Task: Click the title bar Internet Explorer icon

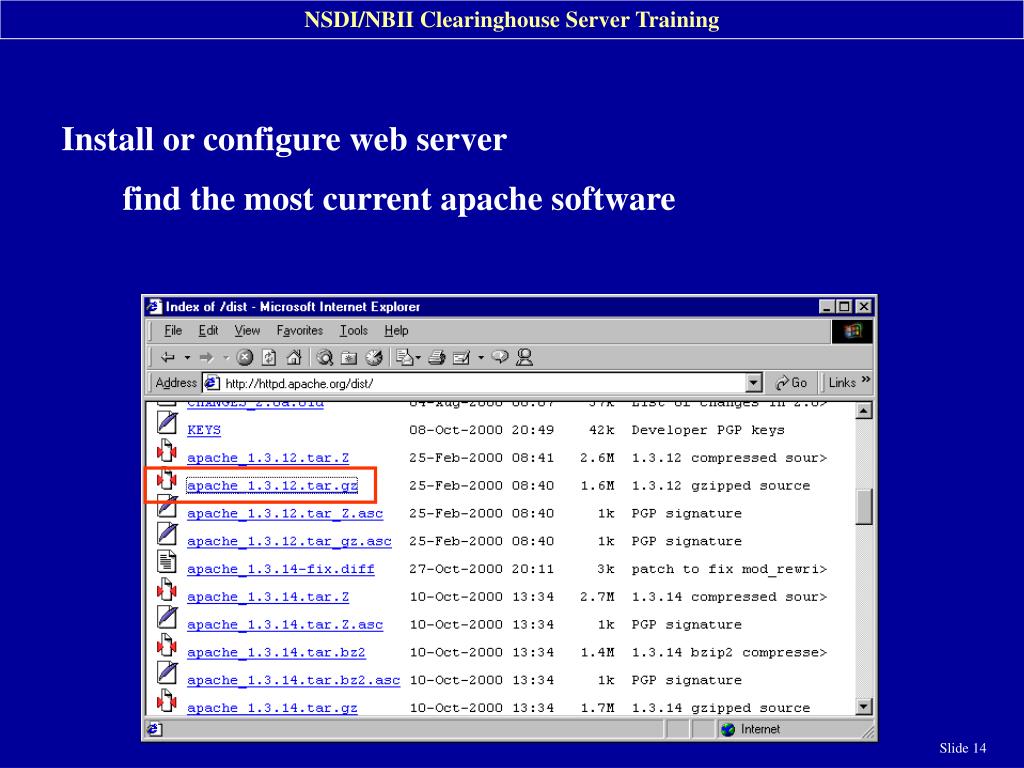Action: click(154, 307)
